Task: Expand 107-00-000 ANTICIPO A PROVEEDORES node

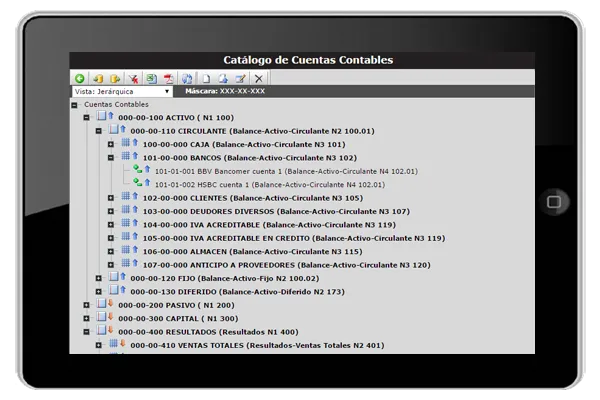Action: (x=111, y=265)
